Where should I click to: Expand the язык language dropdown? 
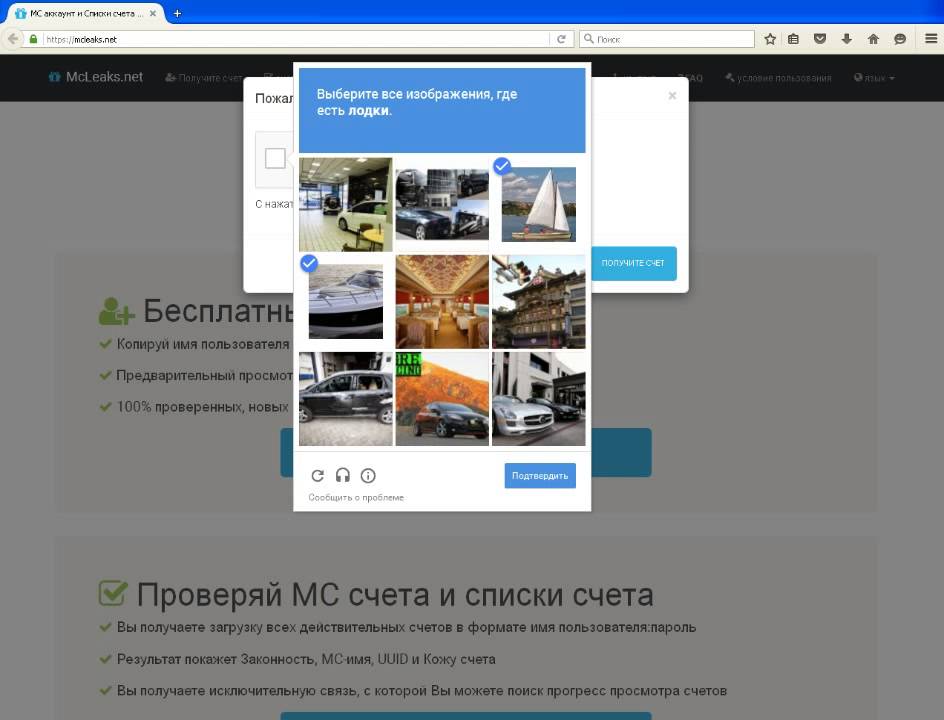click(874, 78)
